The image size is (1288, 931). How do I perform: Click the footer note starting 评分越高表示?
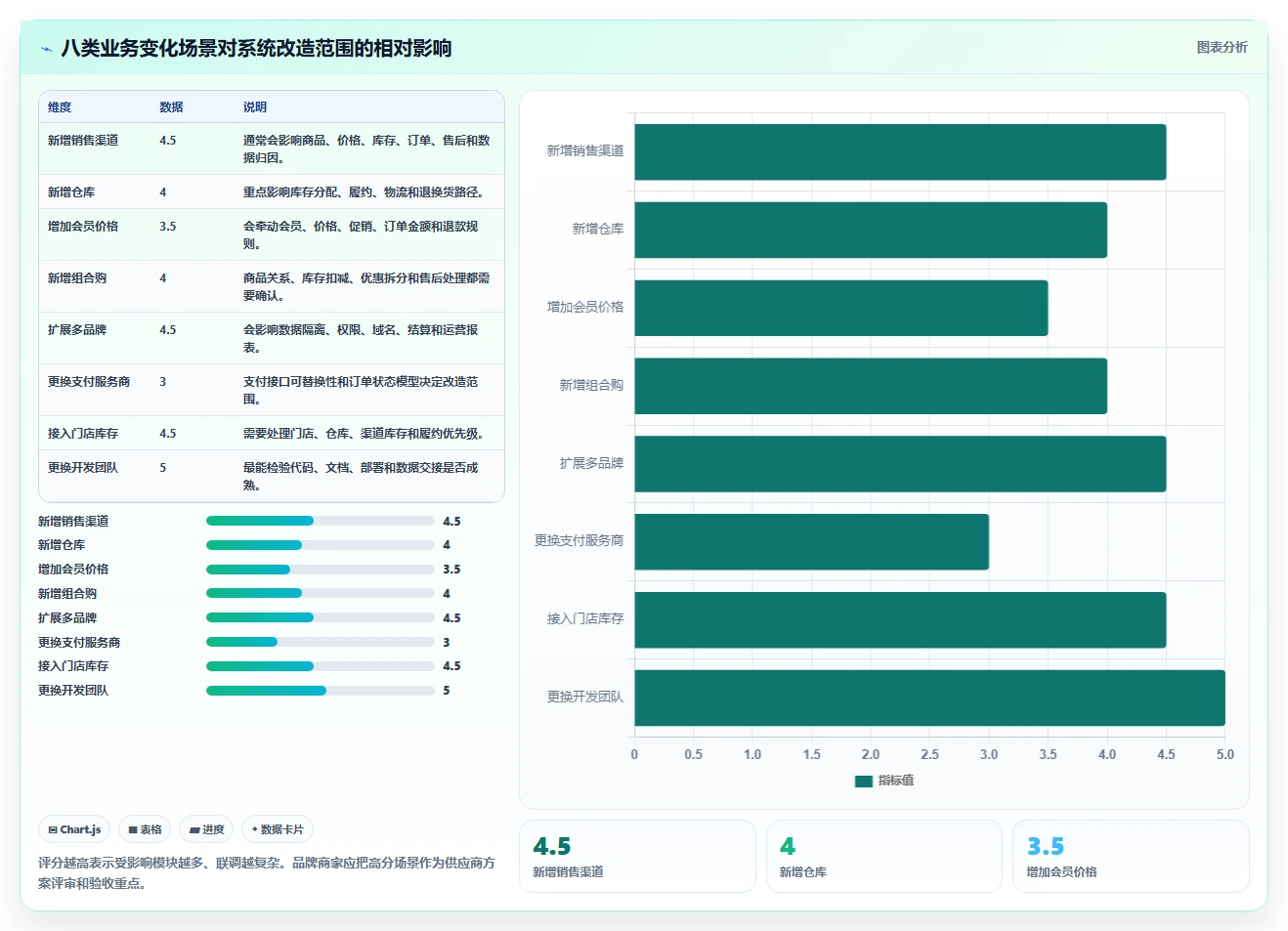[267, 873]
